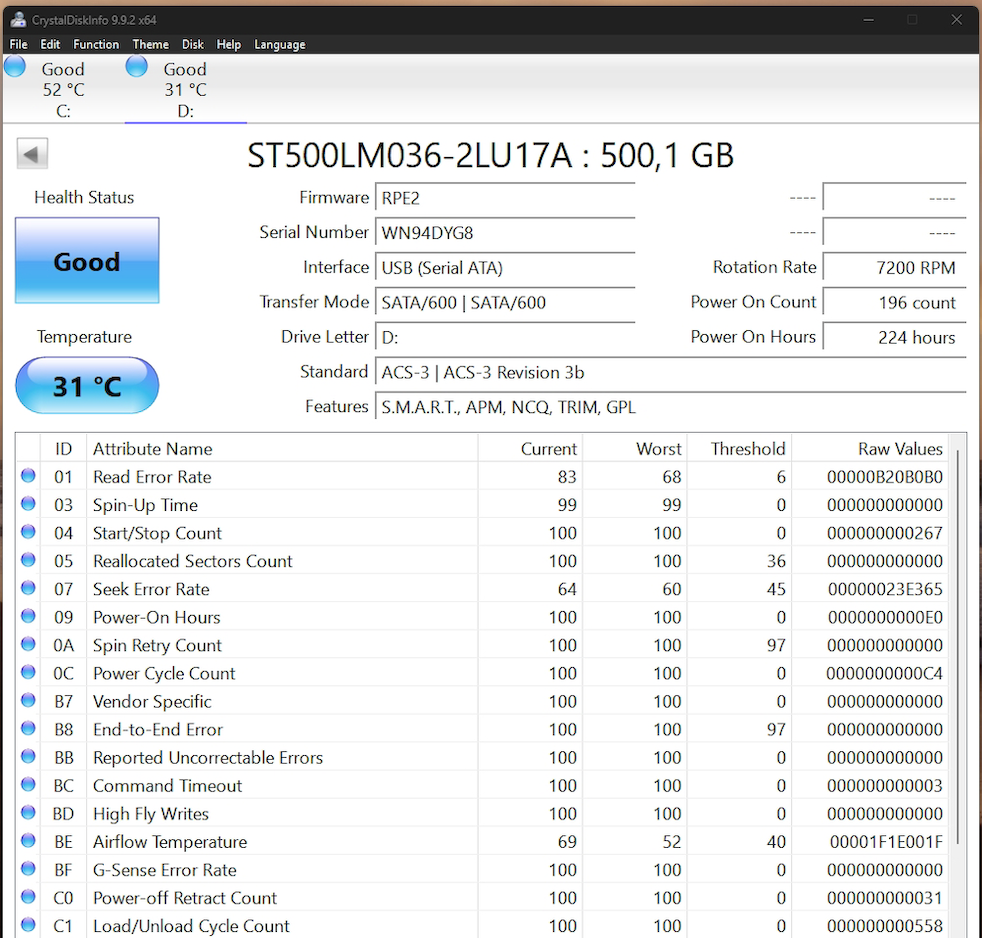Image resolution: width=982 pixels, height=938 pixels.
Task: Click the Power On Hours value 224 hours
Action: [x=894, y=338]
